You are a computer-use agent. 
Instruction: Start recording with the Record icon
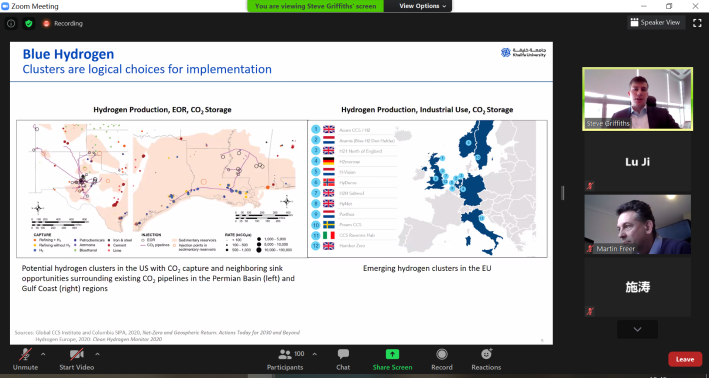click(442, 359)
